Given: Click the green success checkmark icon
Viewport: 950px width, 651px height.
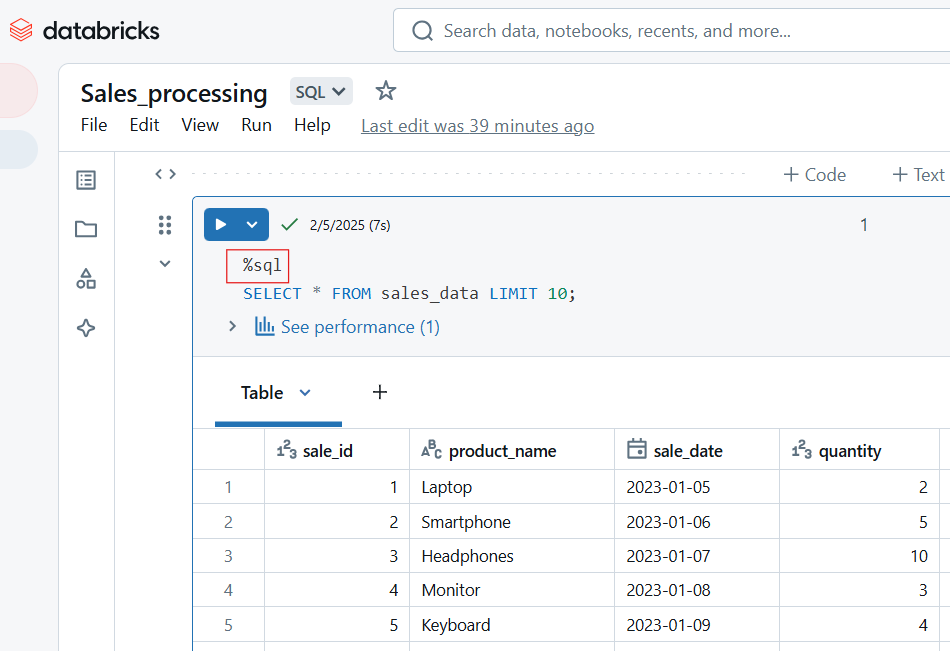Looking at the screenshot, I should [290, 225].
